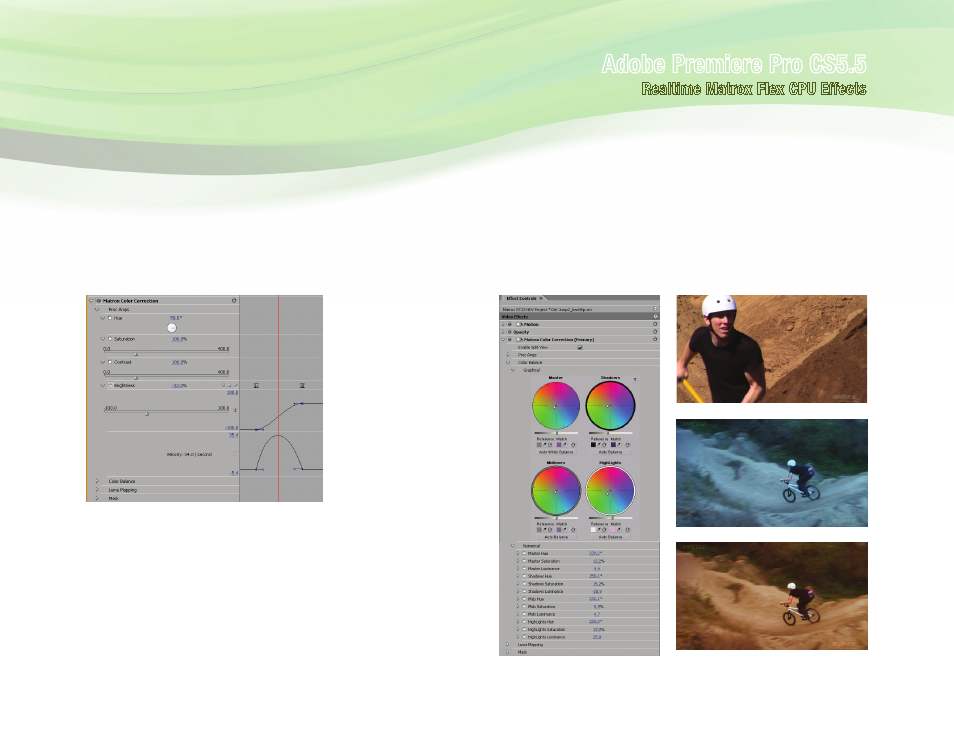Expand Color Balance in left panel

coord(97,481)
